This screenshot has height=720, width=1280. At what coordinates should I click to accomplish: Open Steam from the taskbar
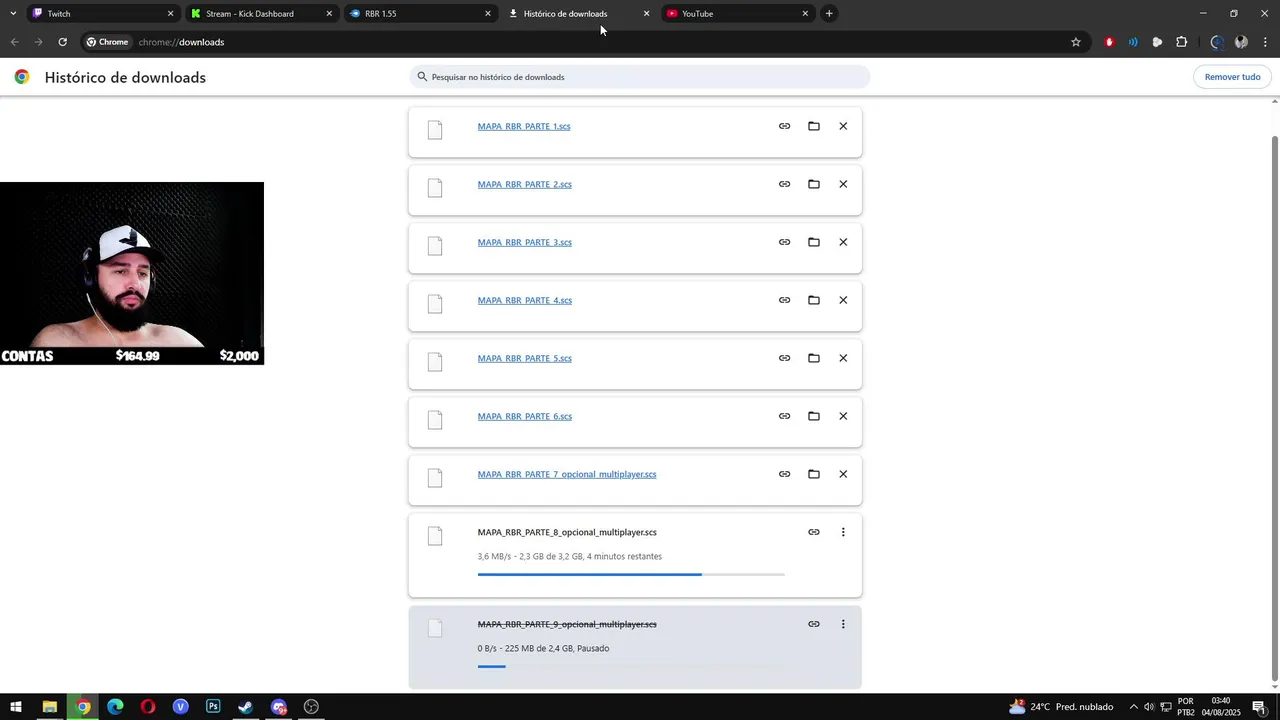(246, 707)
